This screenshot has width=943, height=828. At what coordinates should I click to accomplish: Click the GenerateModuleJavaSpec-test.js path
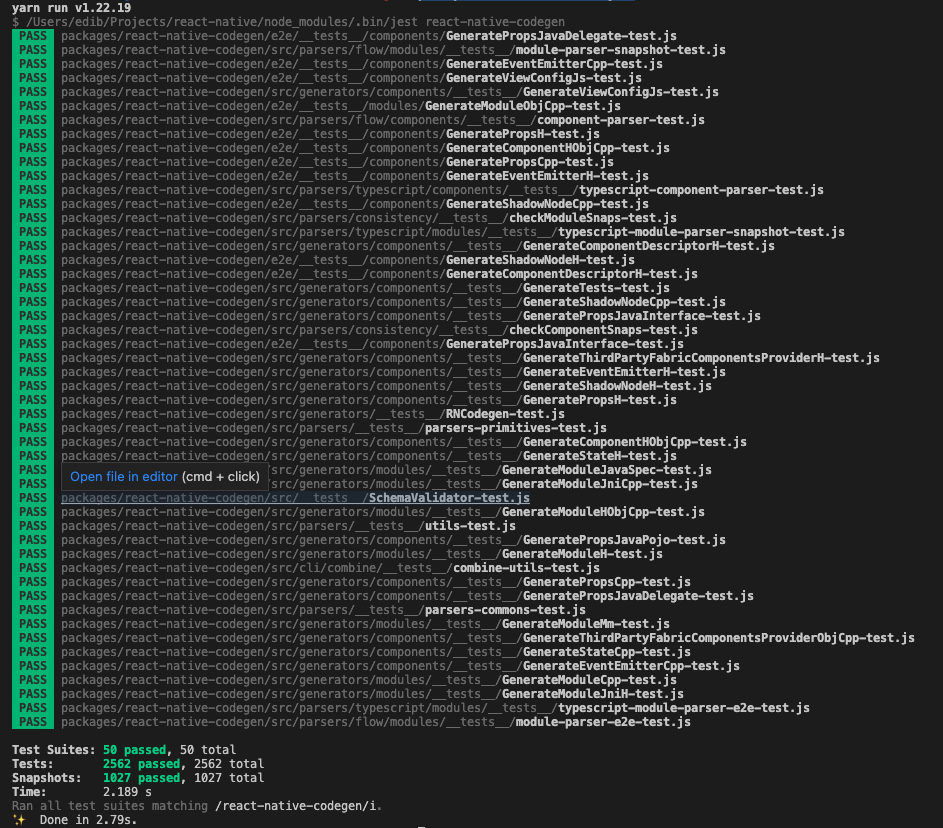[491, 470]
